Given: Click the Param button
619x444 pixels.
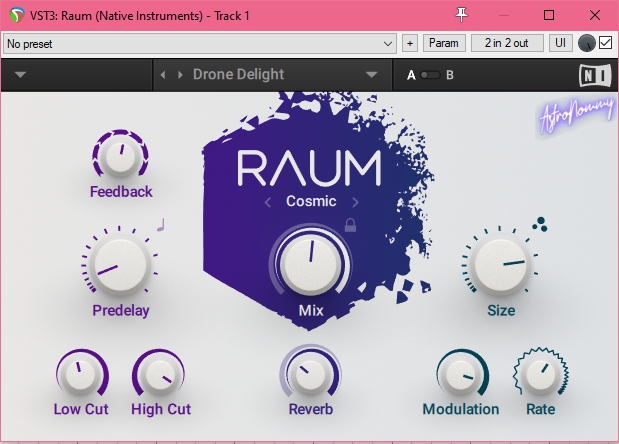Looking at the screenshot, I should (x=444, y=43).
